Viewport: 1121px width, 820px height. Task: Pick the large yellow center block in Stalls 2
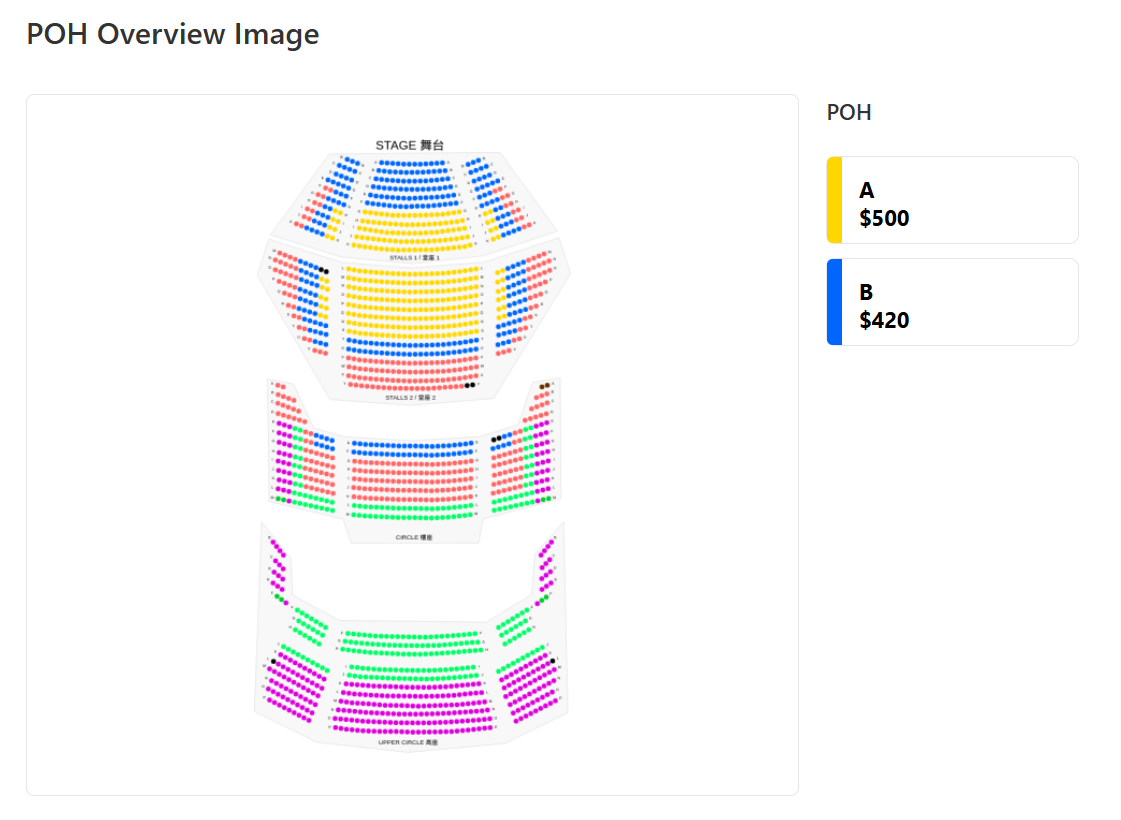point(413,302)
